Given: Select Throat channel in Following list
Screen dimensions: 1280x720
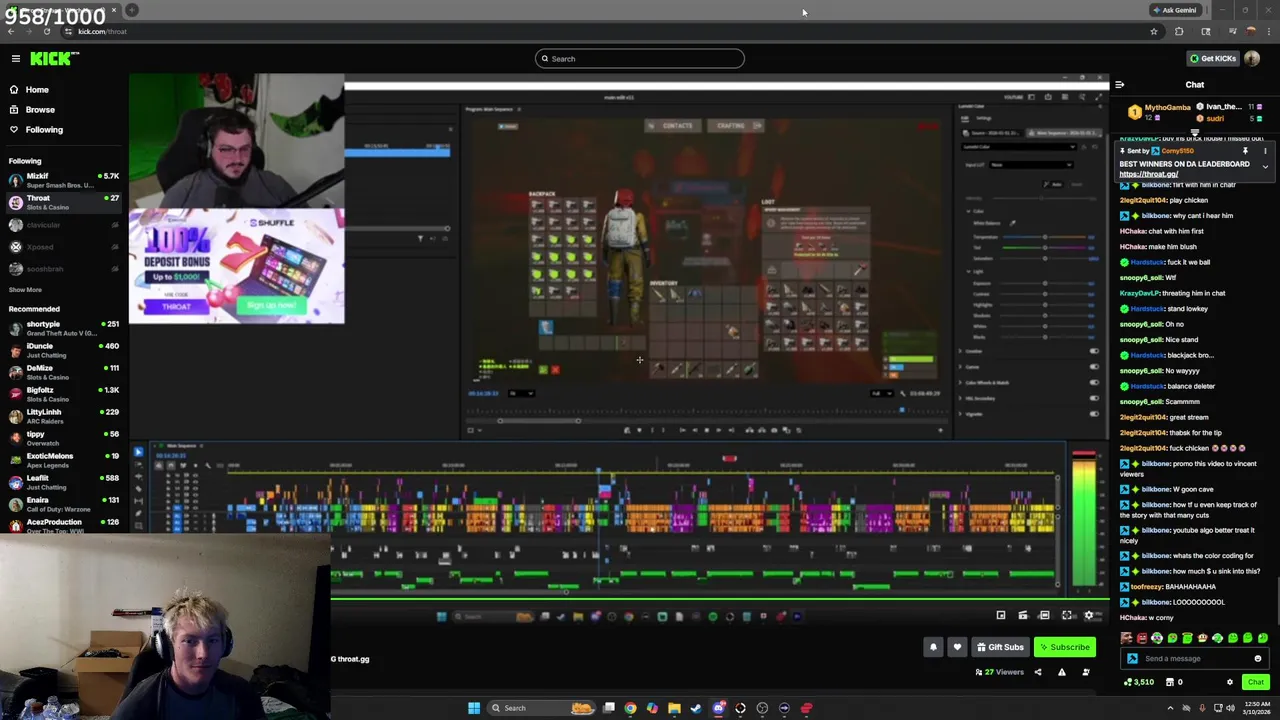Looking at the screenshot, I should (x=62, y=202).
